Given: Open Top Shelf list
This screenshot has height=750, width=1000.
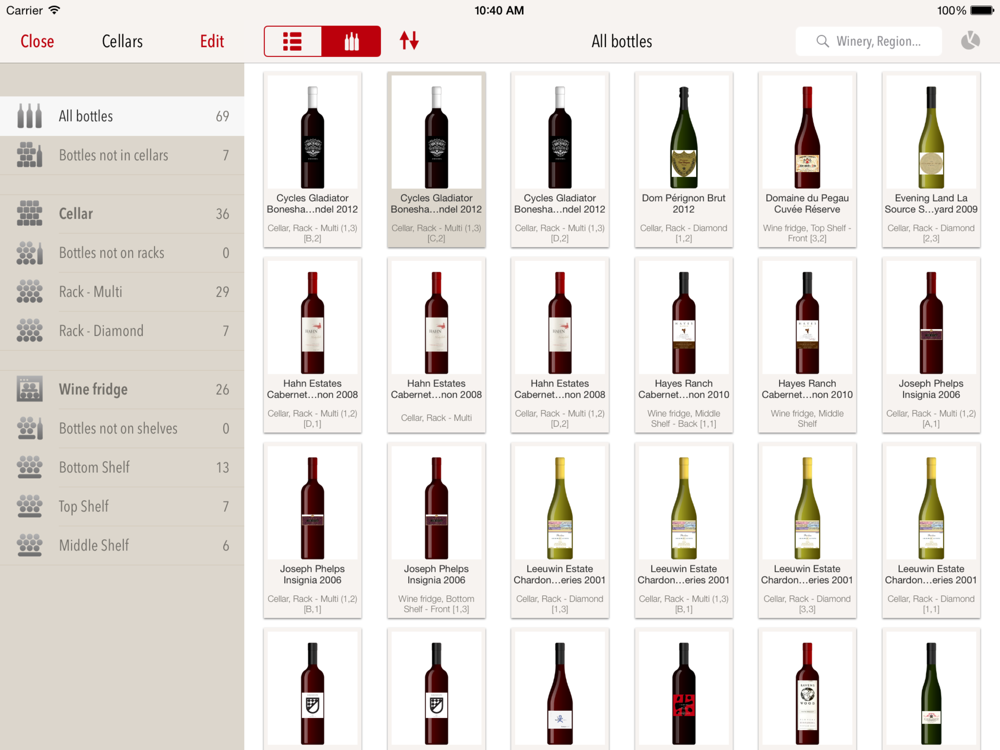Looking at the screenshot, I should 122,506.
